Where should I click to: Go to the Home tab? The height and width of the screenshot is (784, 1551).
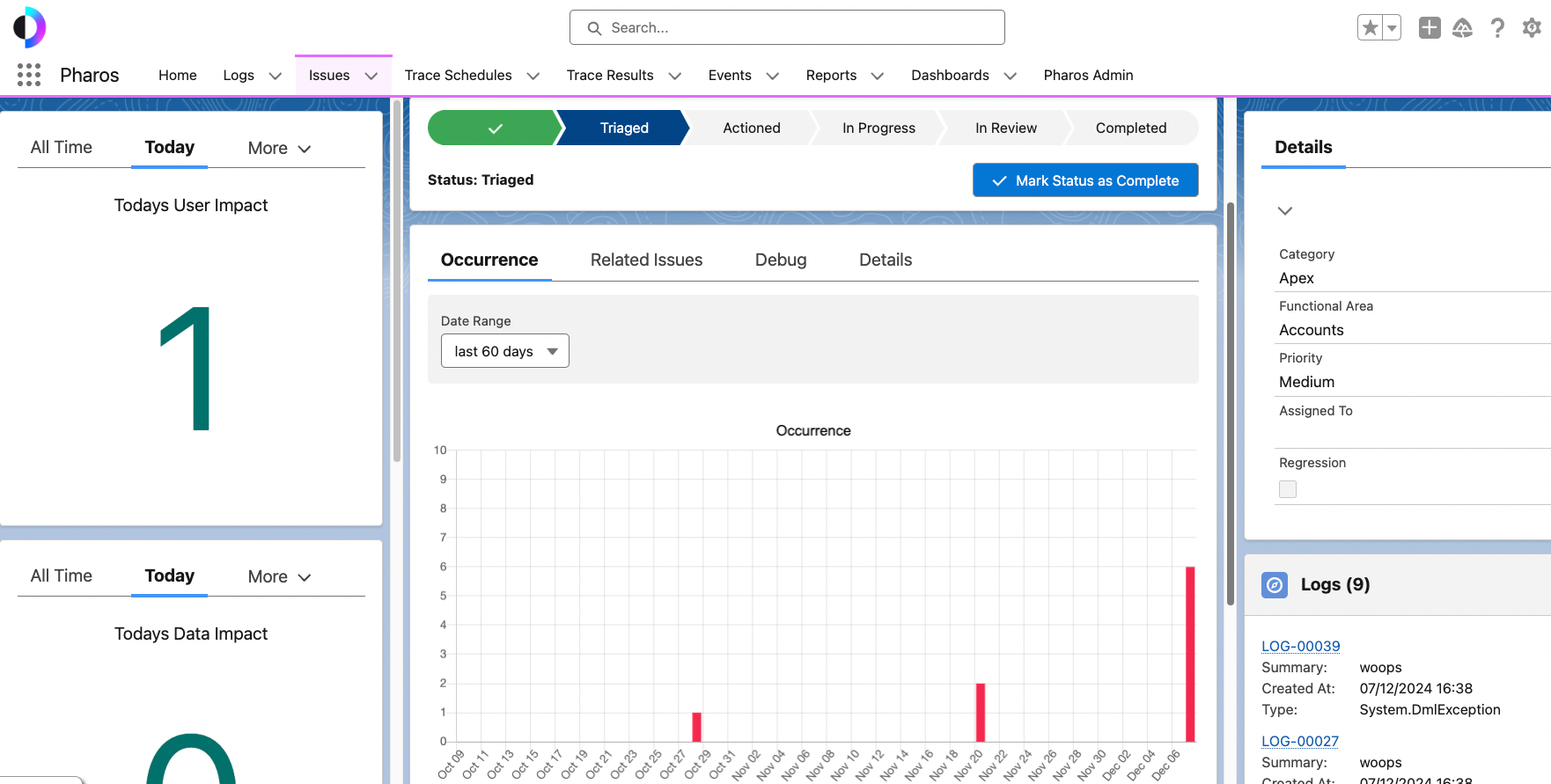pos(178,76)
